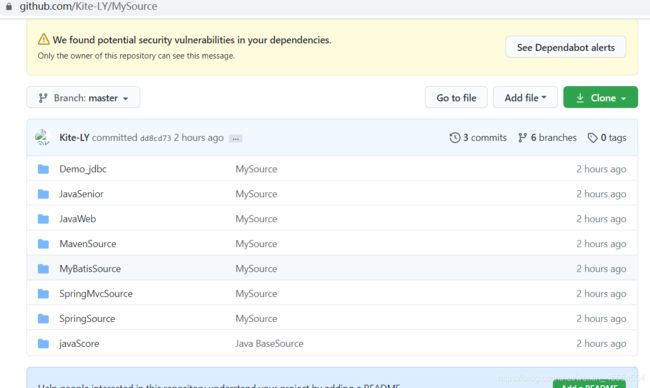Click the commit history clock icon
Image resolution: width=650 pixels, height=388 pixels.
coord(455,138)
